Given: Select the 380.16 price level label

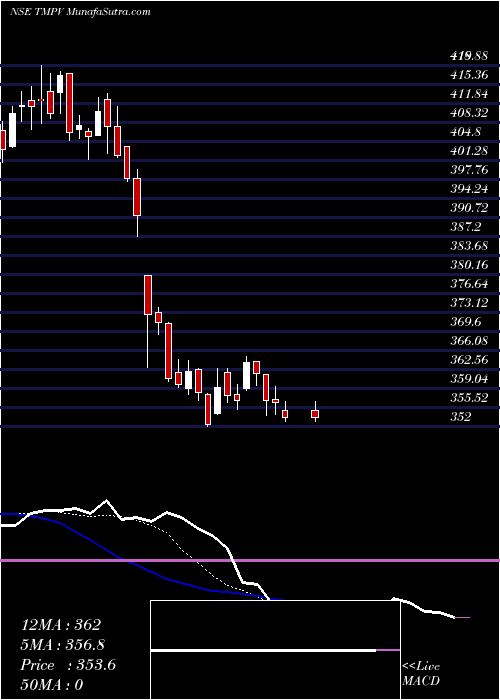Looking at the screenshot, I should [468, 265].
